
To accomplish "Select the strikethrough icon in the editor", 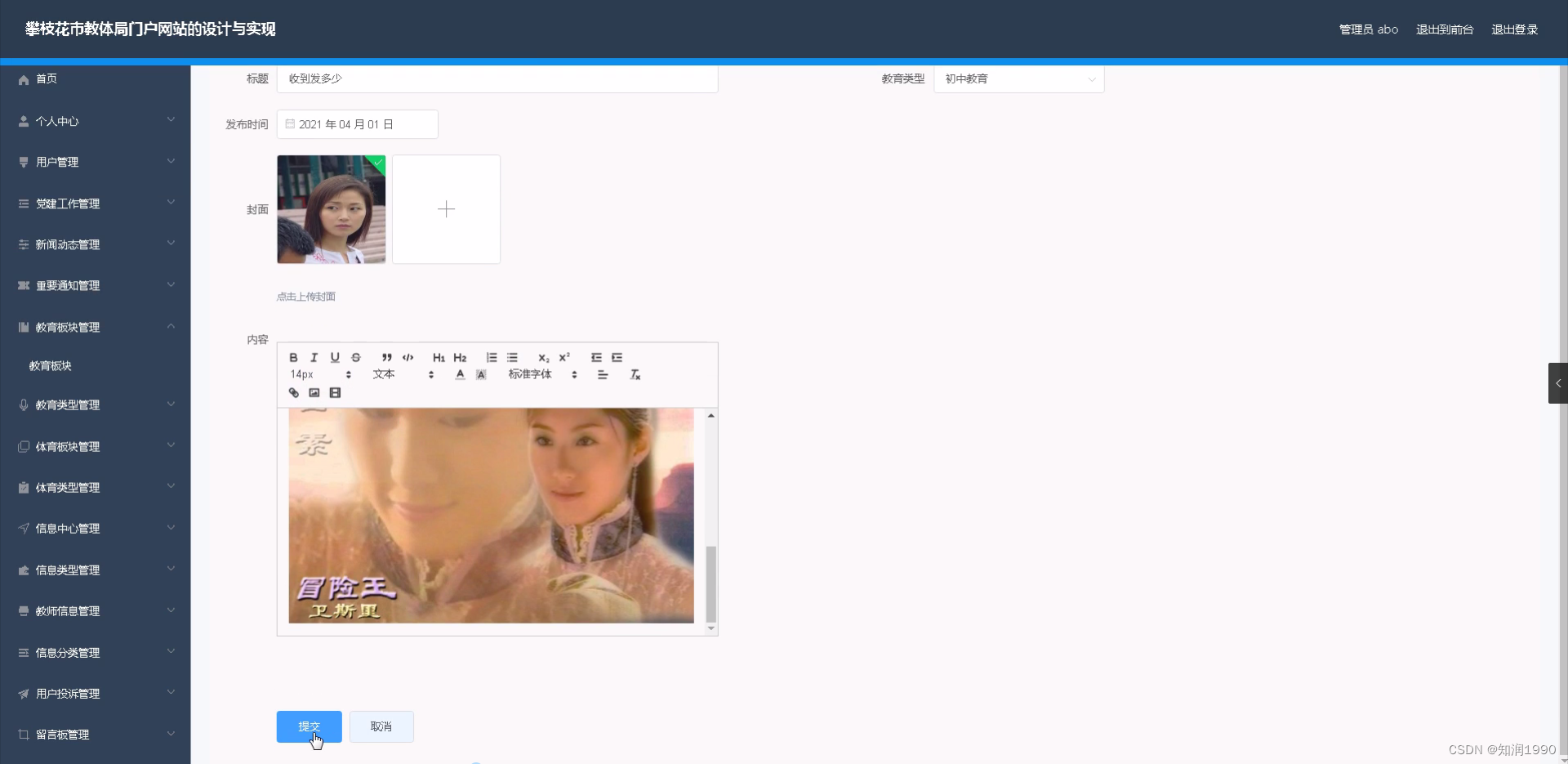I will tap(355, 357).
